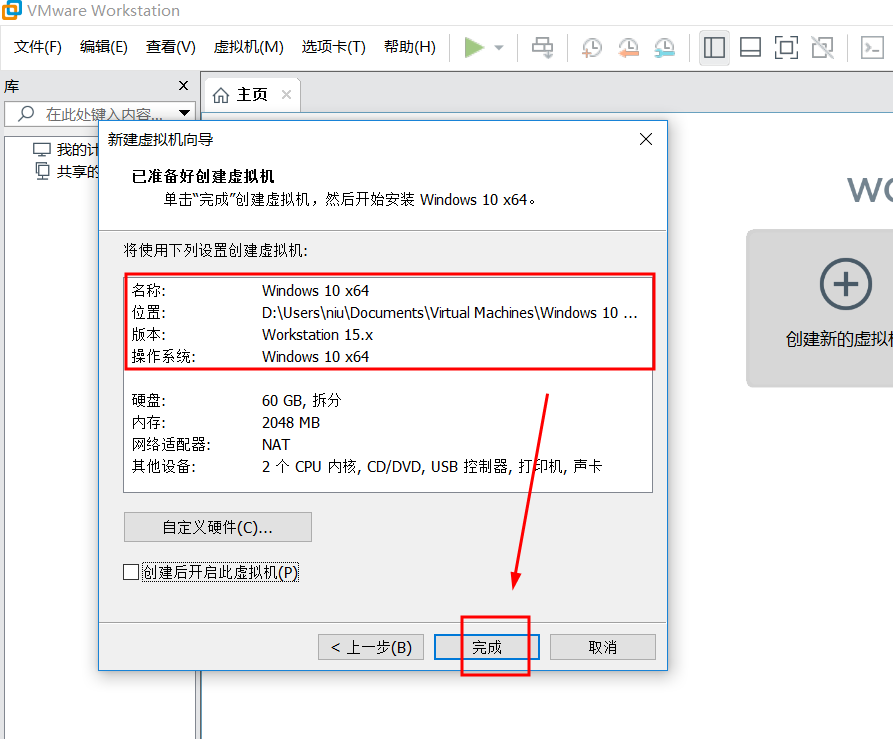Enter full screen mode icon

point(786,47)
